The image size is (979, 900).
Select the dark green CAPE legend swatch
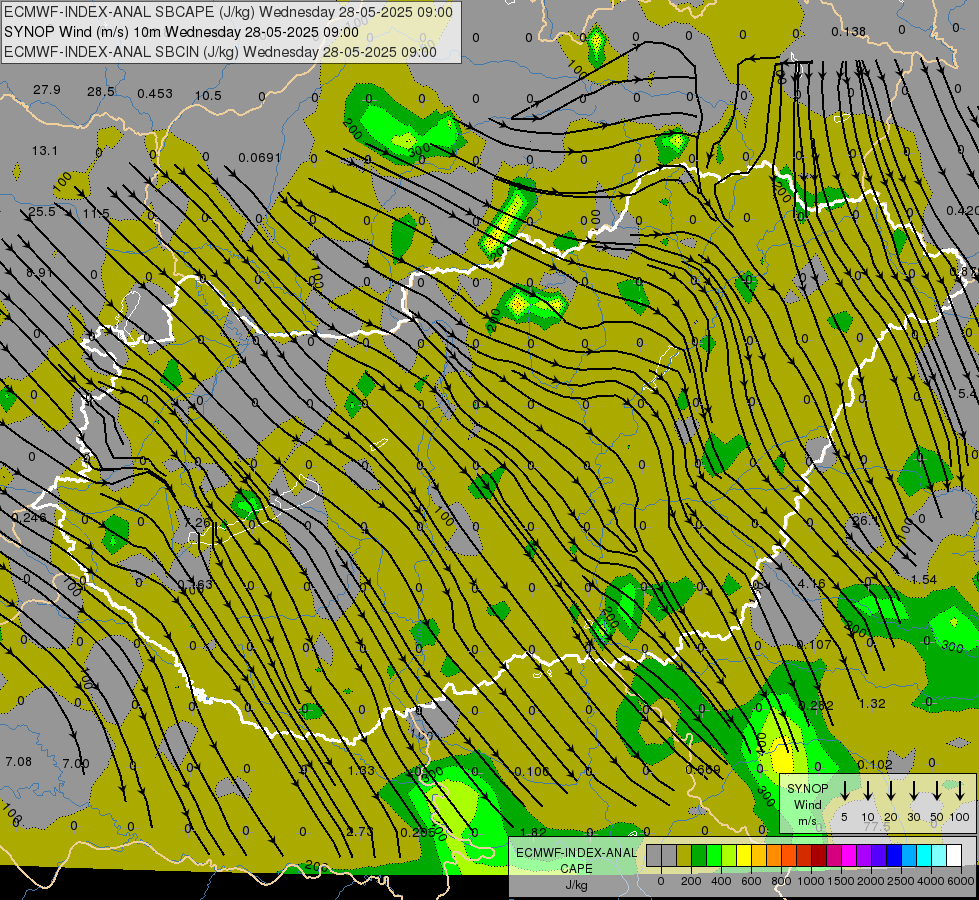tap(699, 855)
